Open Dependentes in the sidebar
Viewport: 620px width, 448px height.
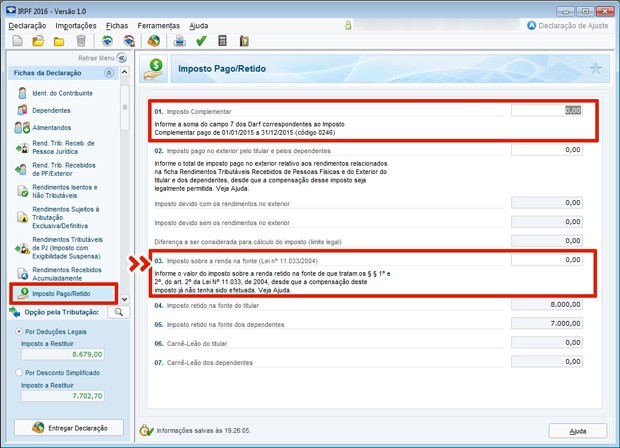51,110
